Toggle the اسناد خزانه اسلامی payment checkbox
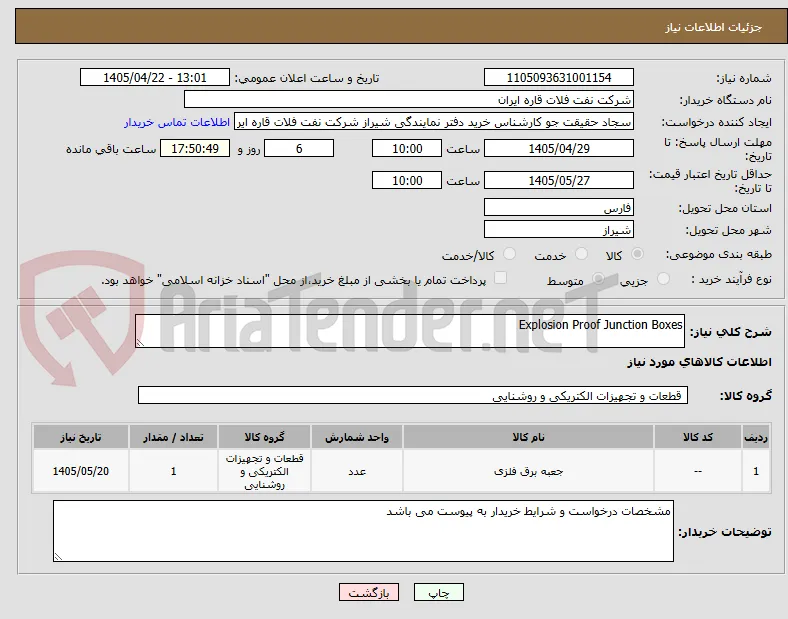Image resolution: width=788 pixels, height=619 pixels. tap(501, 278)
